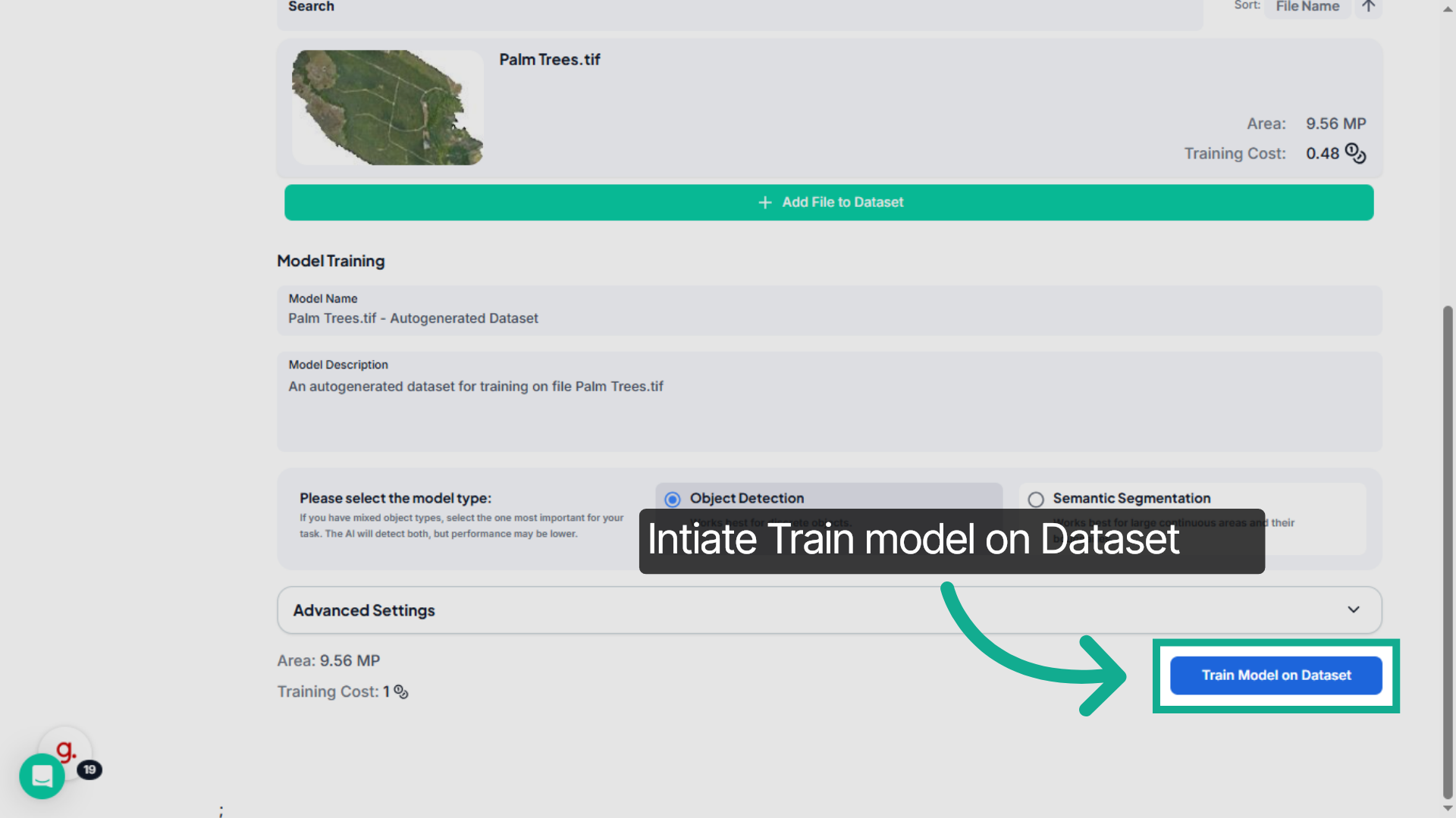
Task: Open the Palm Trees.tif thumbnail
Action: (x=388, y=108)
